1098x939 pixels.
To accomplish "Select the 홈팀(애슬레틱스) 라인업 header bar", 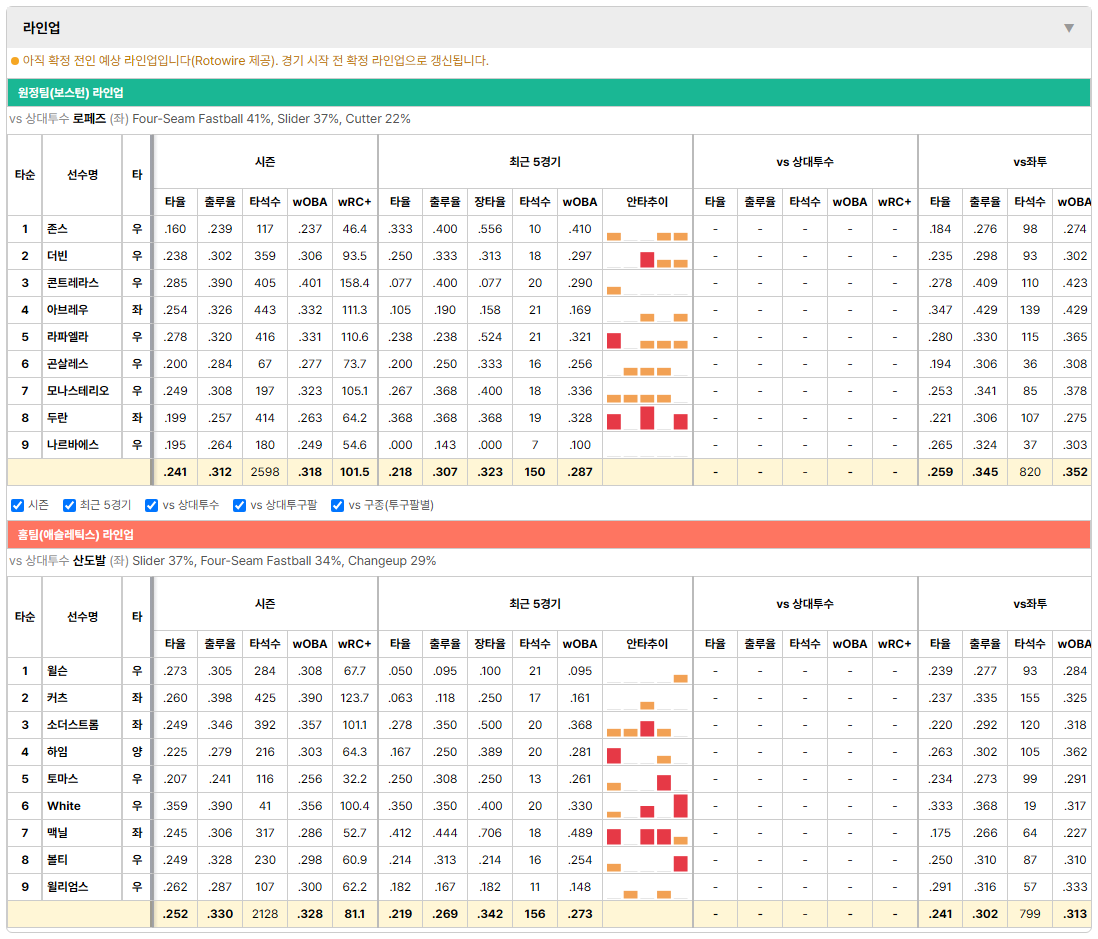I will pos(548,534).
